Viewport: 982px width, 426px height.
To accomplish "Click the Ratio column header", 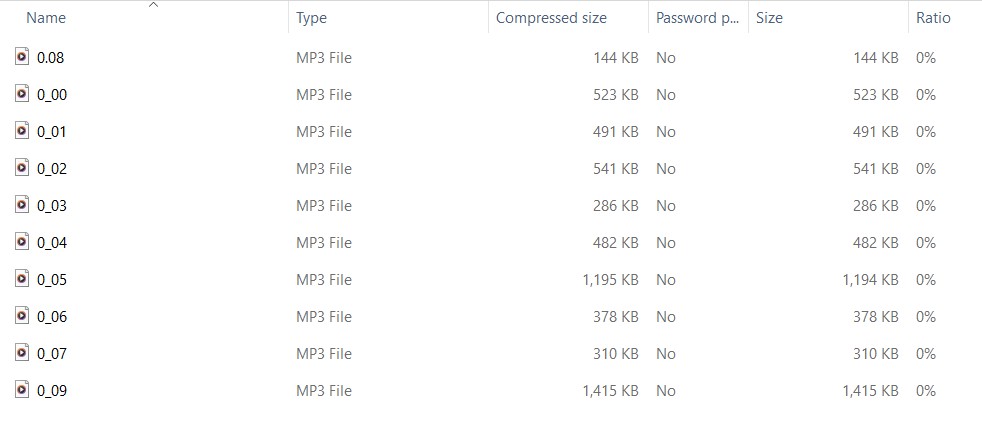I will coord(933,18).
